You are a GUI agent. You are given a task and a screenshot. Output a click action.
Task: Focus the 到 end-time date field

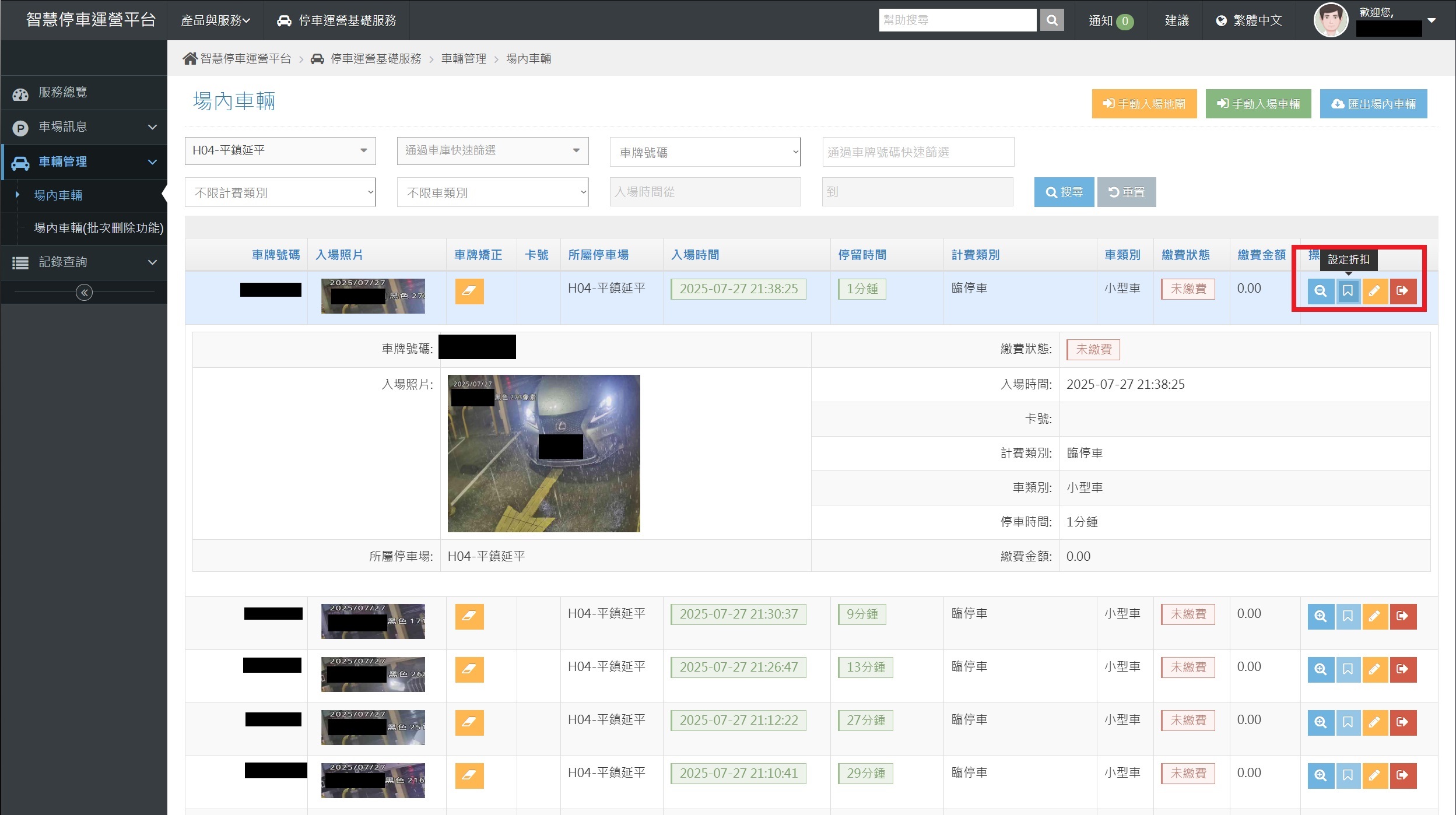[x=918, y=192]
